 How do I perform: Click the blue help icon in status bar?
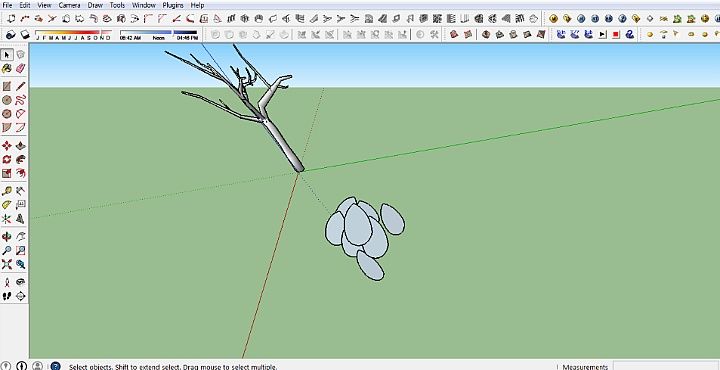[55, 366]
